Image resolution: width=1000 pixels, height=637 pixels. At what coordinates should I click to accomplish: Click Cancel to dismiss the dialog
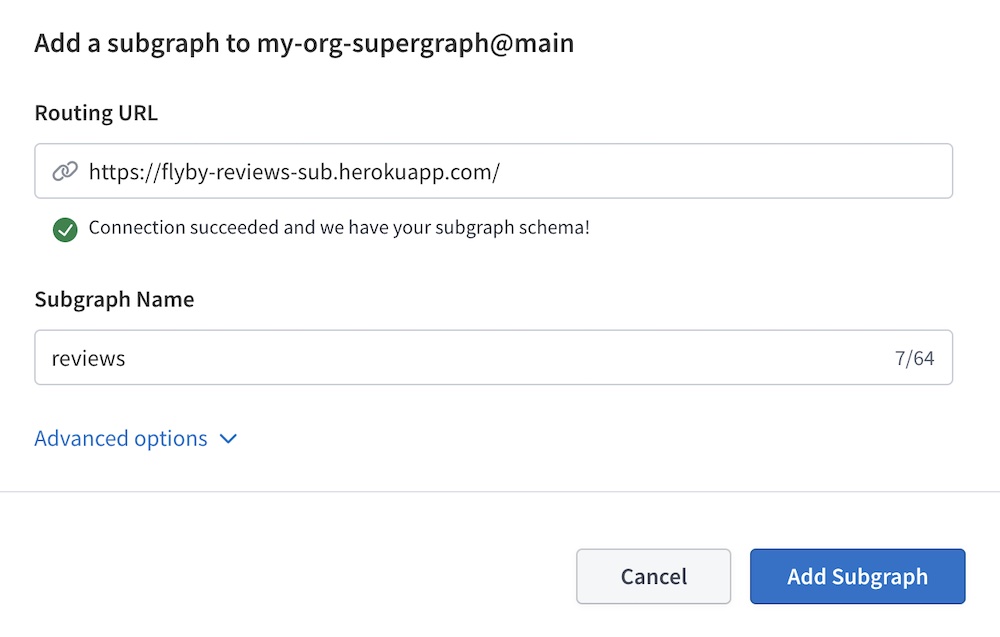[653, 576]
